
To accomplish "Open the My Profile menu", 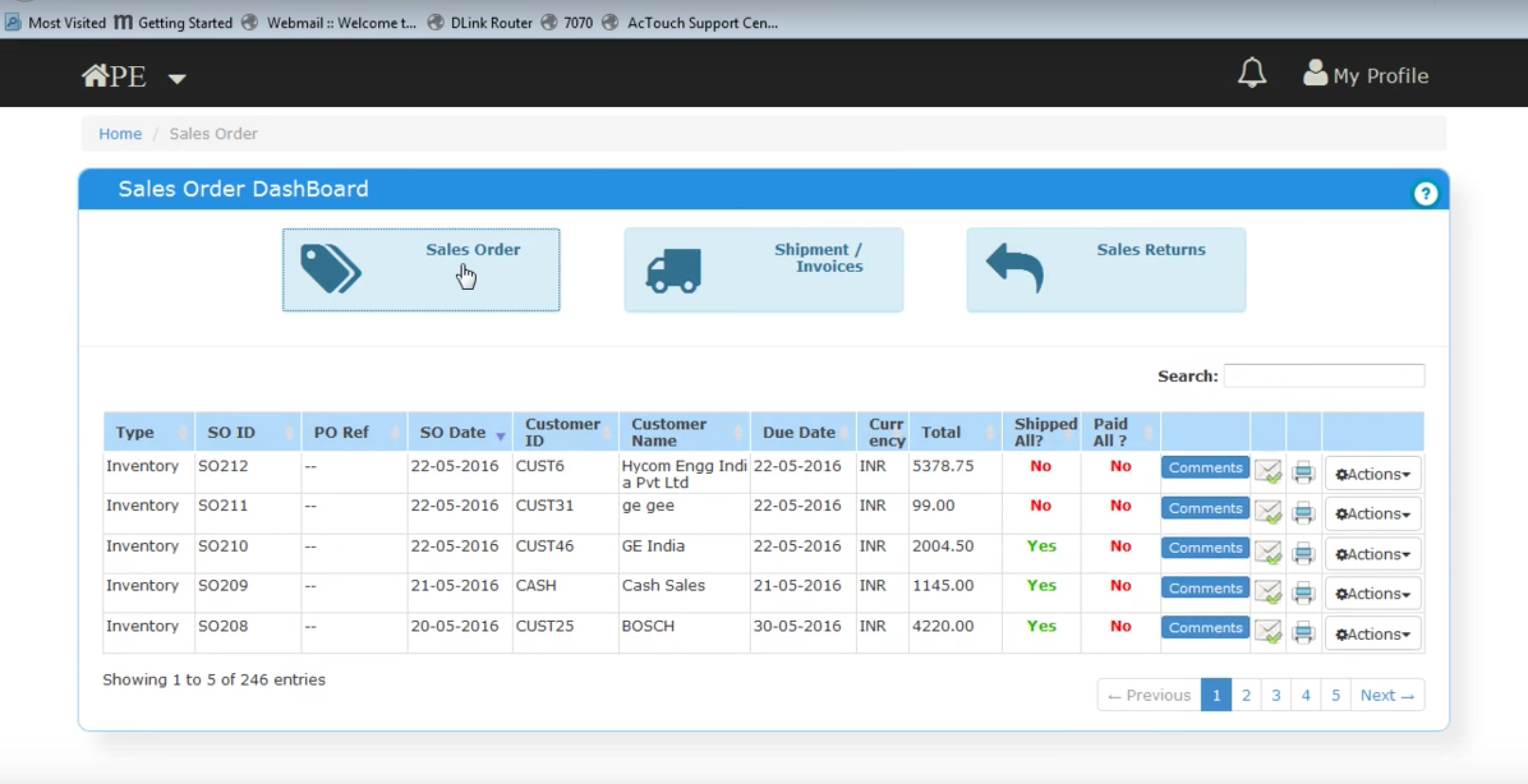I will tap(1366, 75).
